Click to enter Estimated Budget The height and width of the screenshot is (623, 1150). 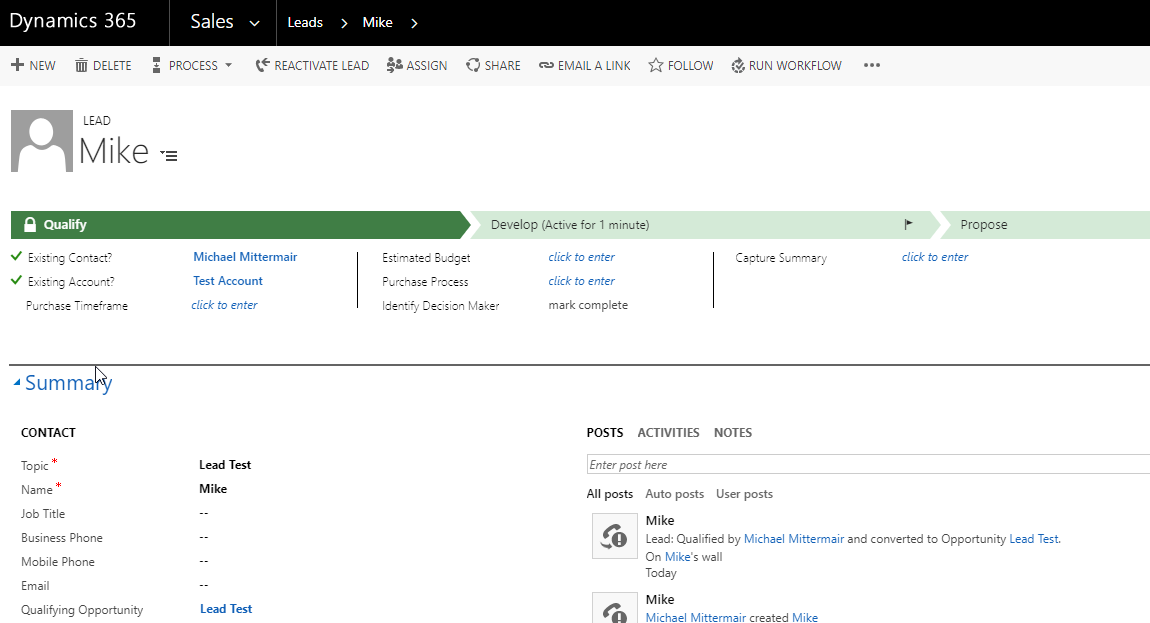pyautogui.click(x=582, y=257)
